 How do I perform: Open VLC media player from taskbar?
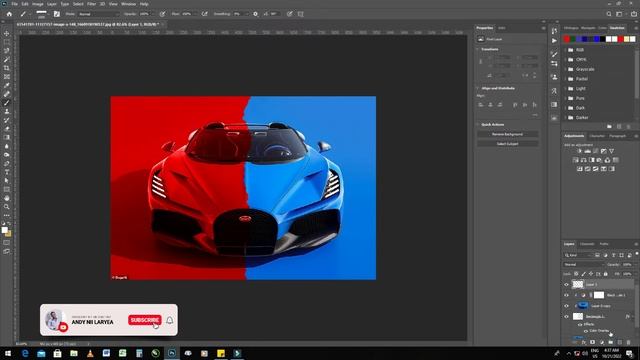click(90, 353)
